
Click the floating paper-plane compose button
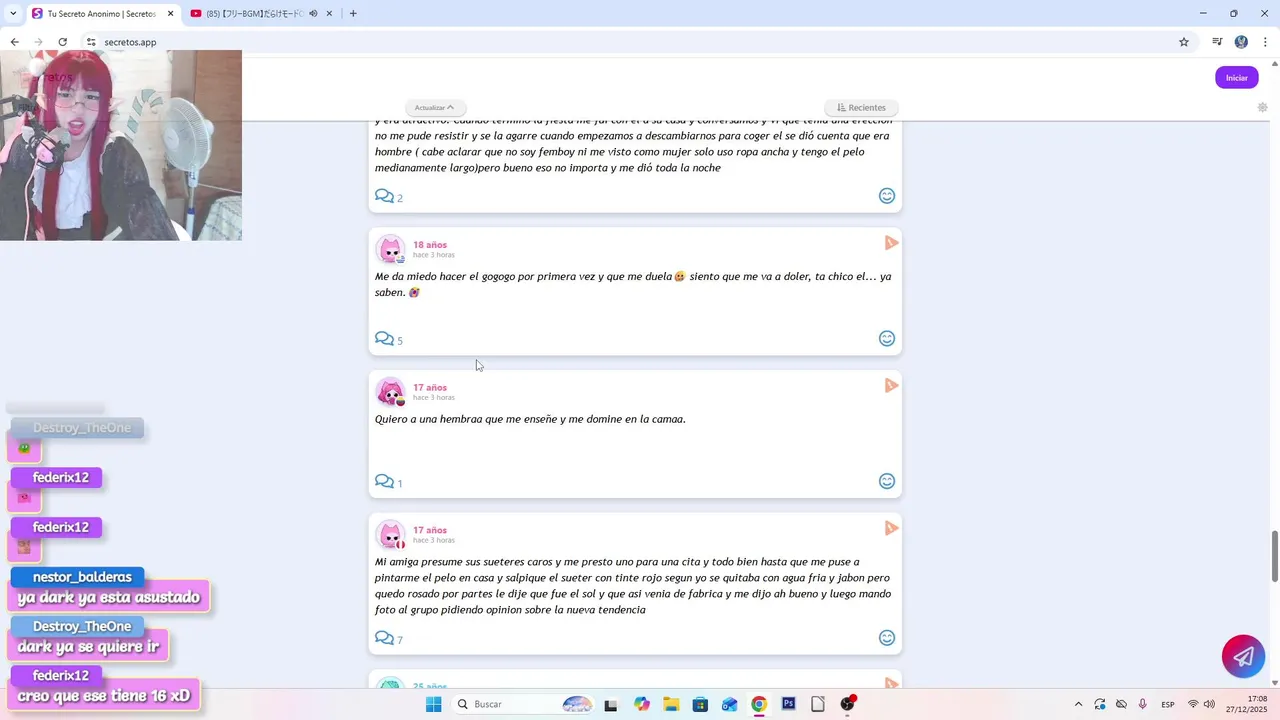point(1243,656)
